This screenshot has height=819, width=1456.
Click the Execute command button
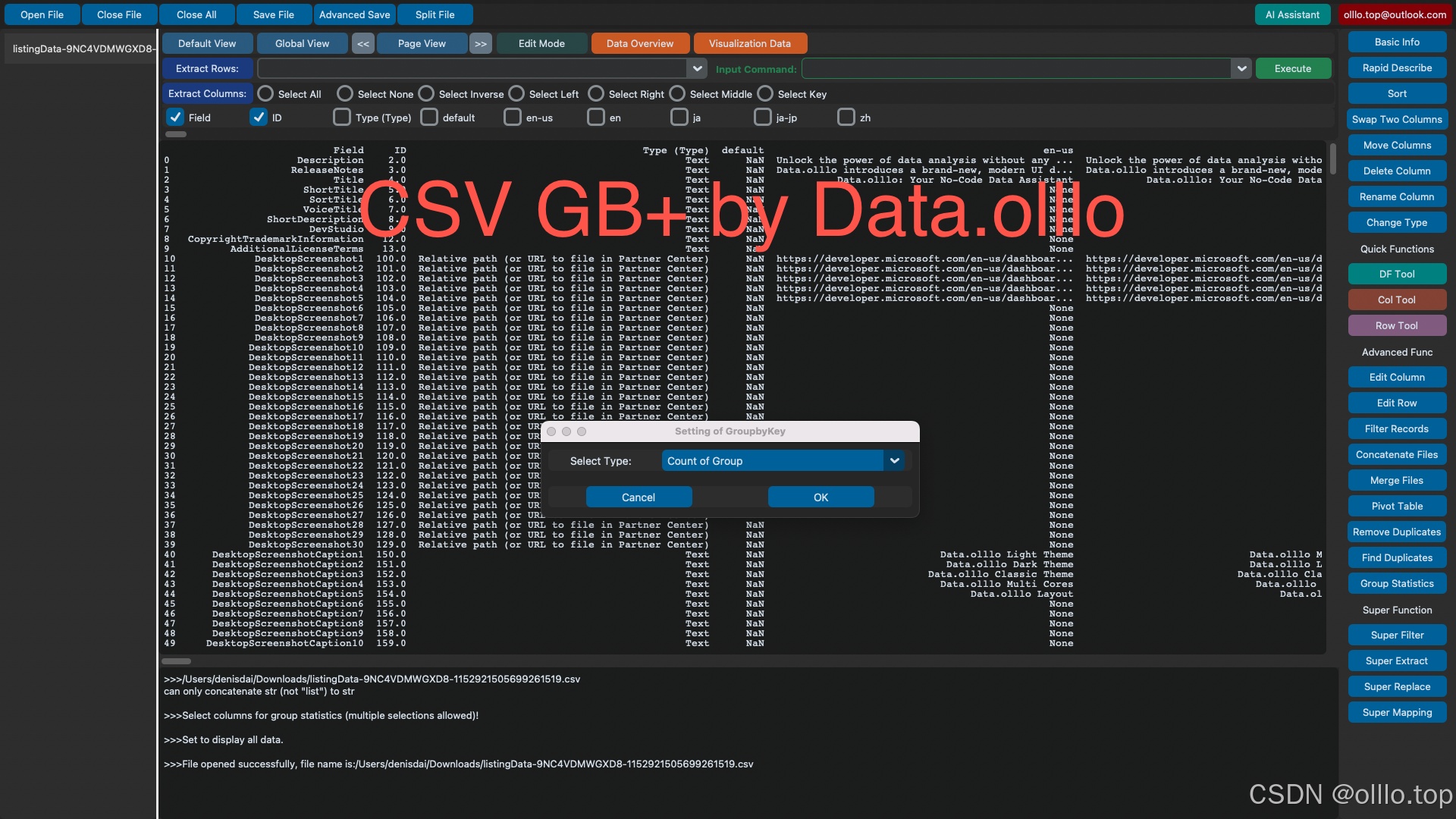click(x=1292, y=69)
